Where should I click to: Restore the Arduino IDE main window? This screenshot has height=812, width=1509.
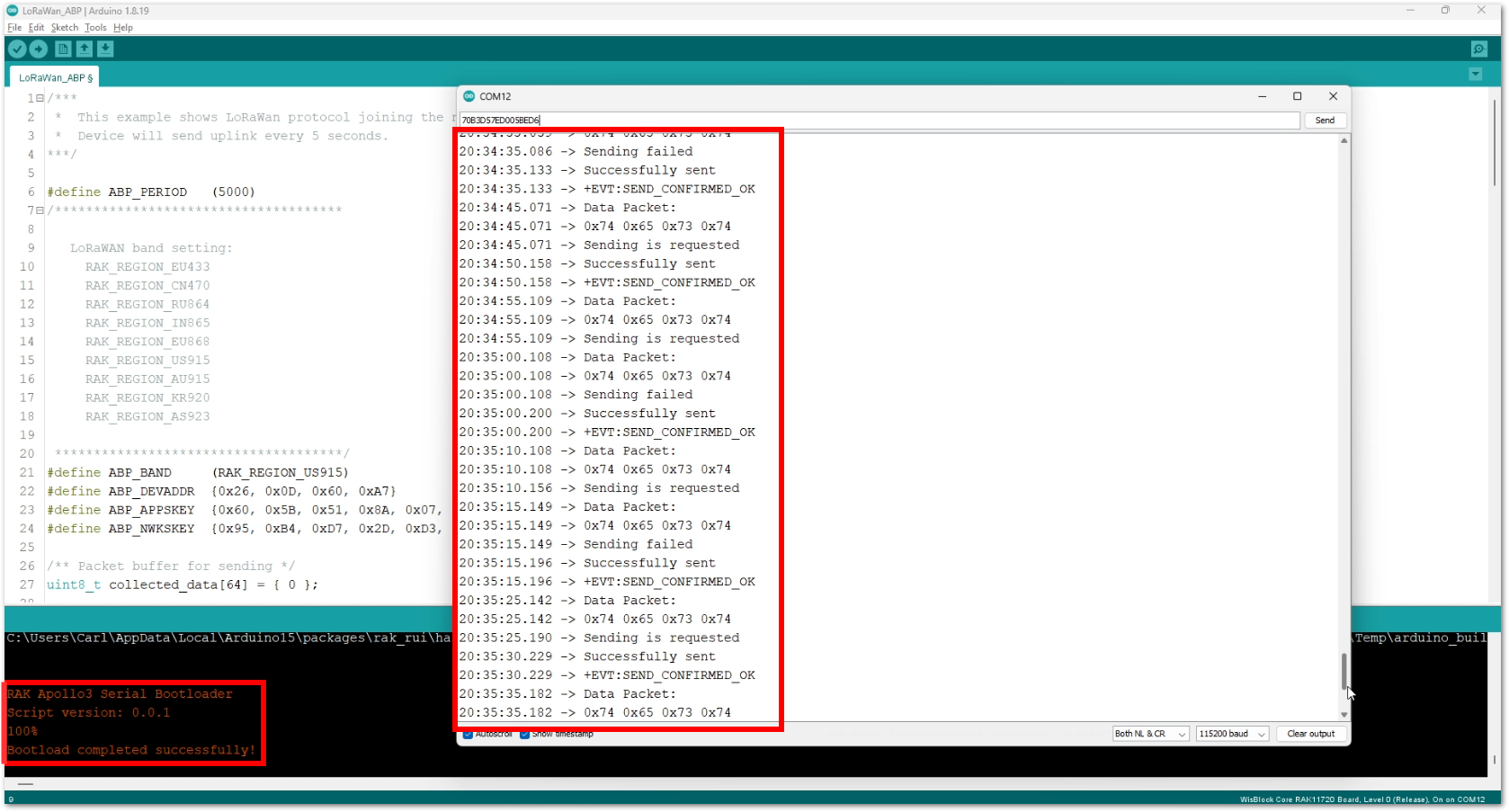tap(1445, 11)
